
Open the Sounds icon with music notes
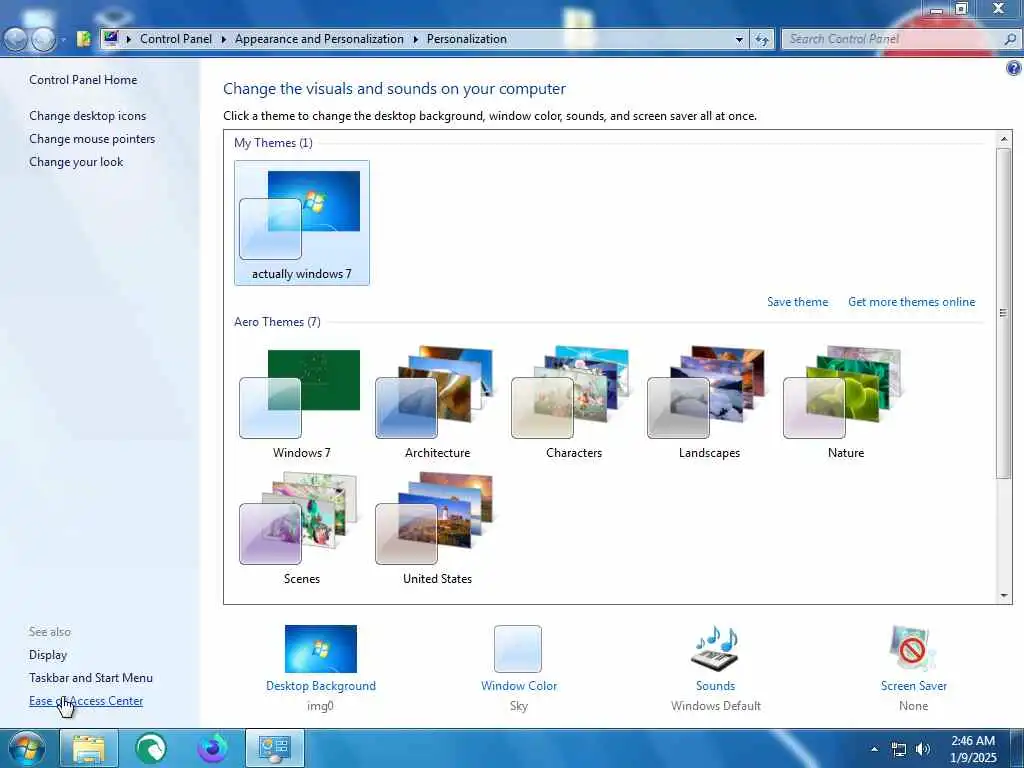pyautogui.click(x=715, y=648)
